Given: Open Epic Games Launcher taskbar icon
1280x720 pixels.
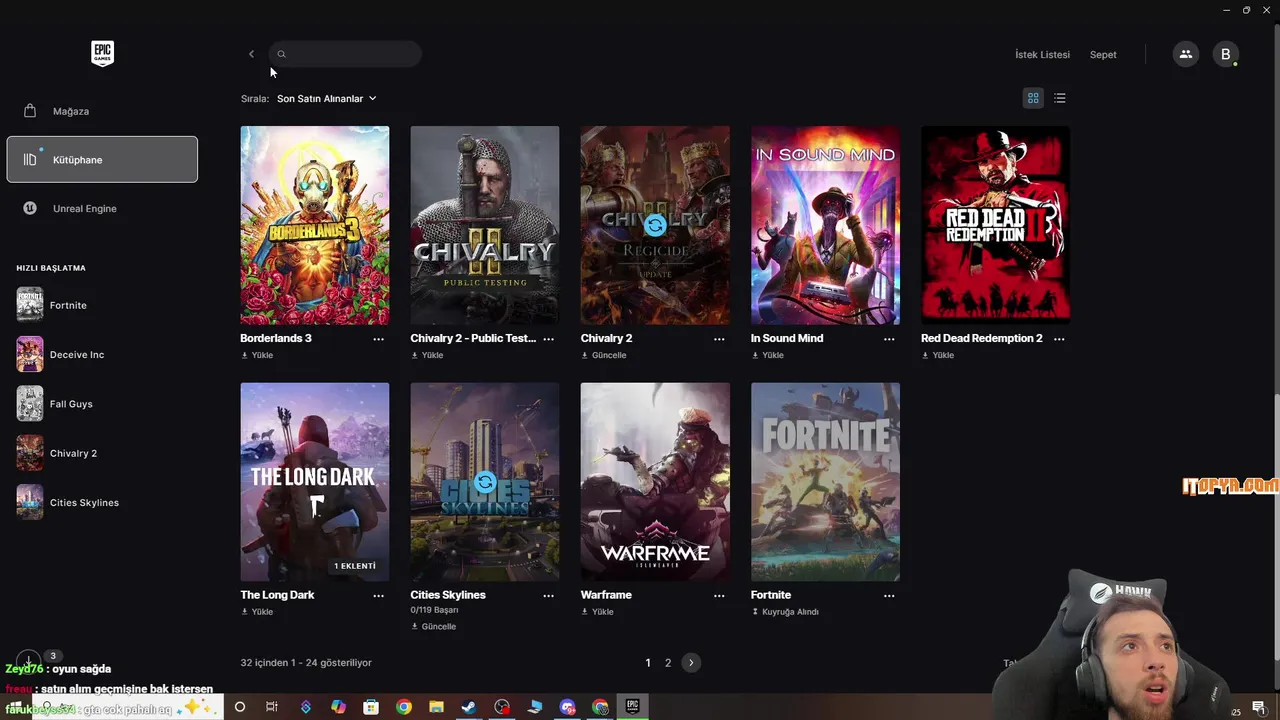Looking at the screenshot, I should (x=632, y=707).
